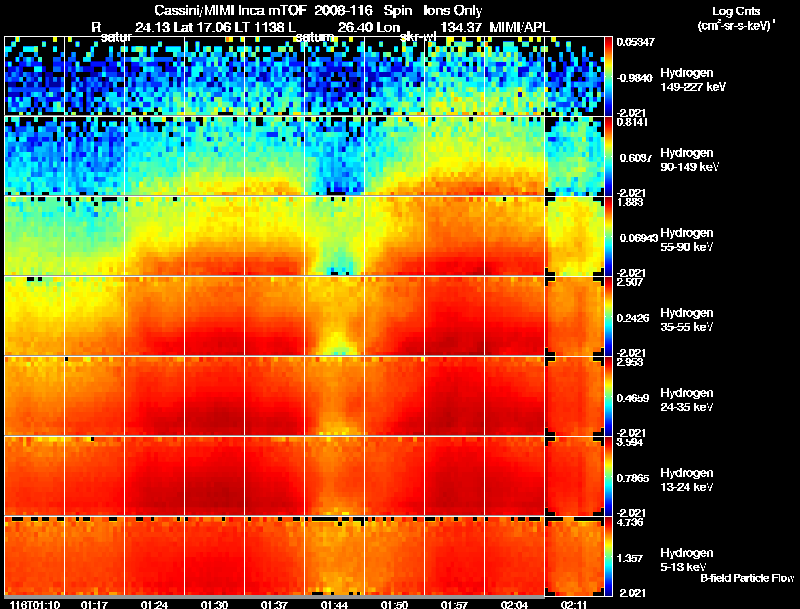
Task: Click the 01:44 panel in the 35-55 keV row
Action: coord(334,316)
